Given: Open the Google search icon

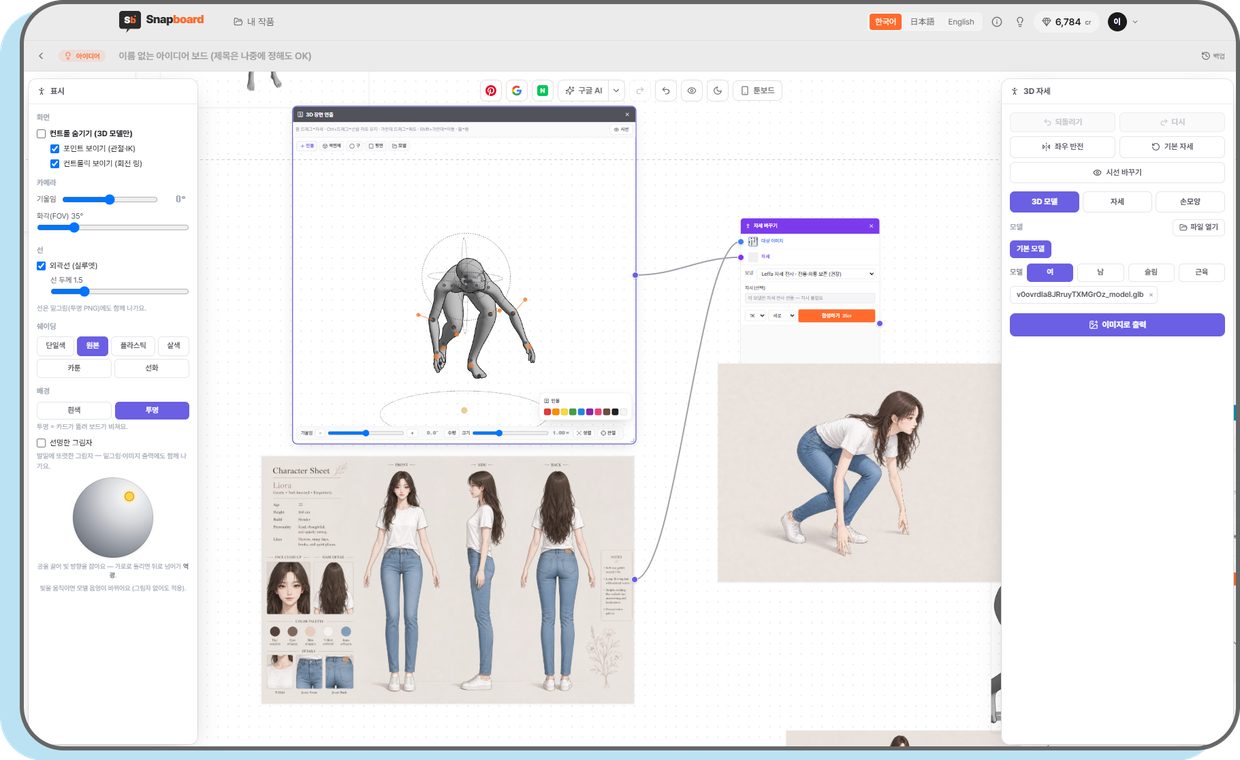Looking at the screenshot, I should click(x=517, y=90).
